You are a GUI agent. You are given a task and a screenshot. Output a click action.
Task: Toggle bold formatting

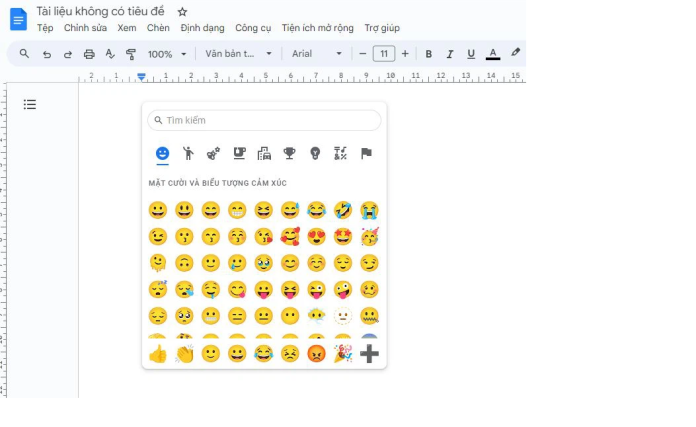[x=429, y=54]
